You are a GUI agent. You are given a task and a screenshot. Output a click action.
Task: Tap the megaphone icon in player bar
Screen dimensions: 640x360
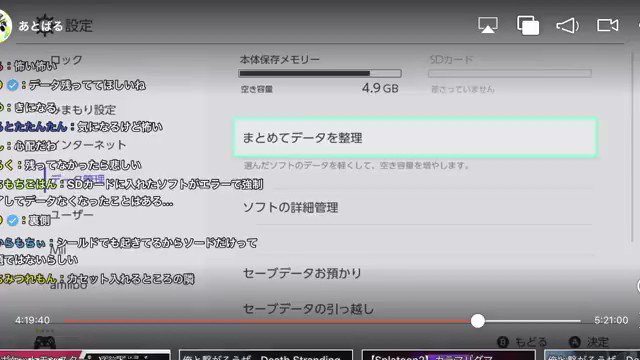[x=568, y=25]
